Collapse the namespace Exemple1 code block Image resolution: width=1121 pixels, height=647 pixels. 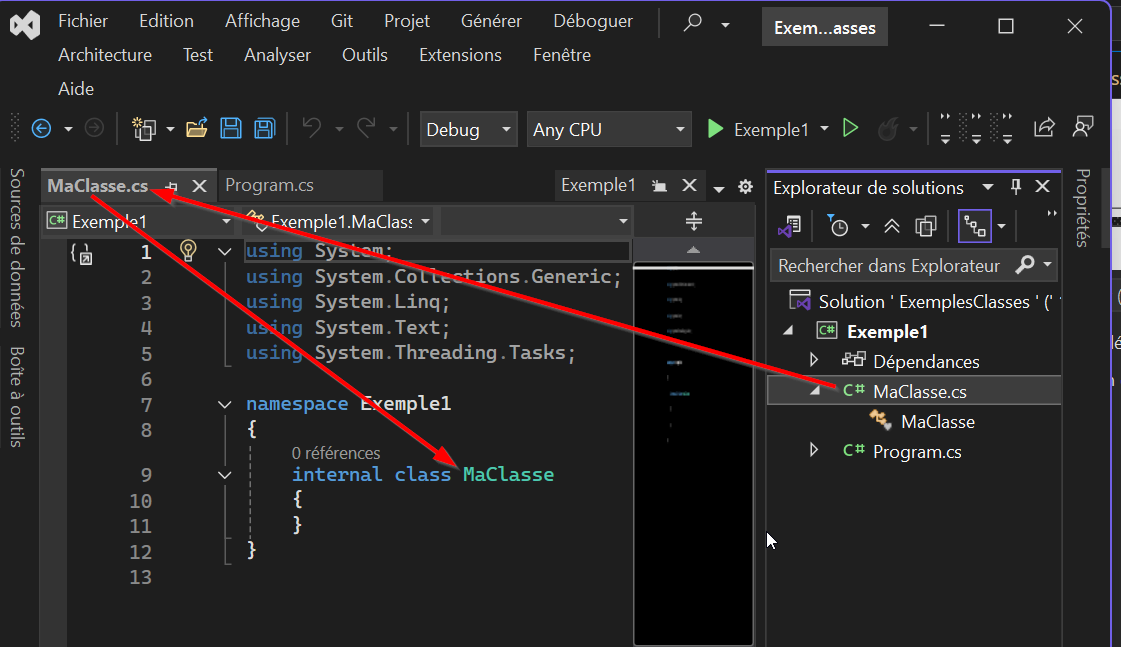tap(224, 404)
